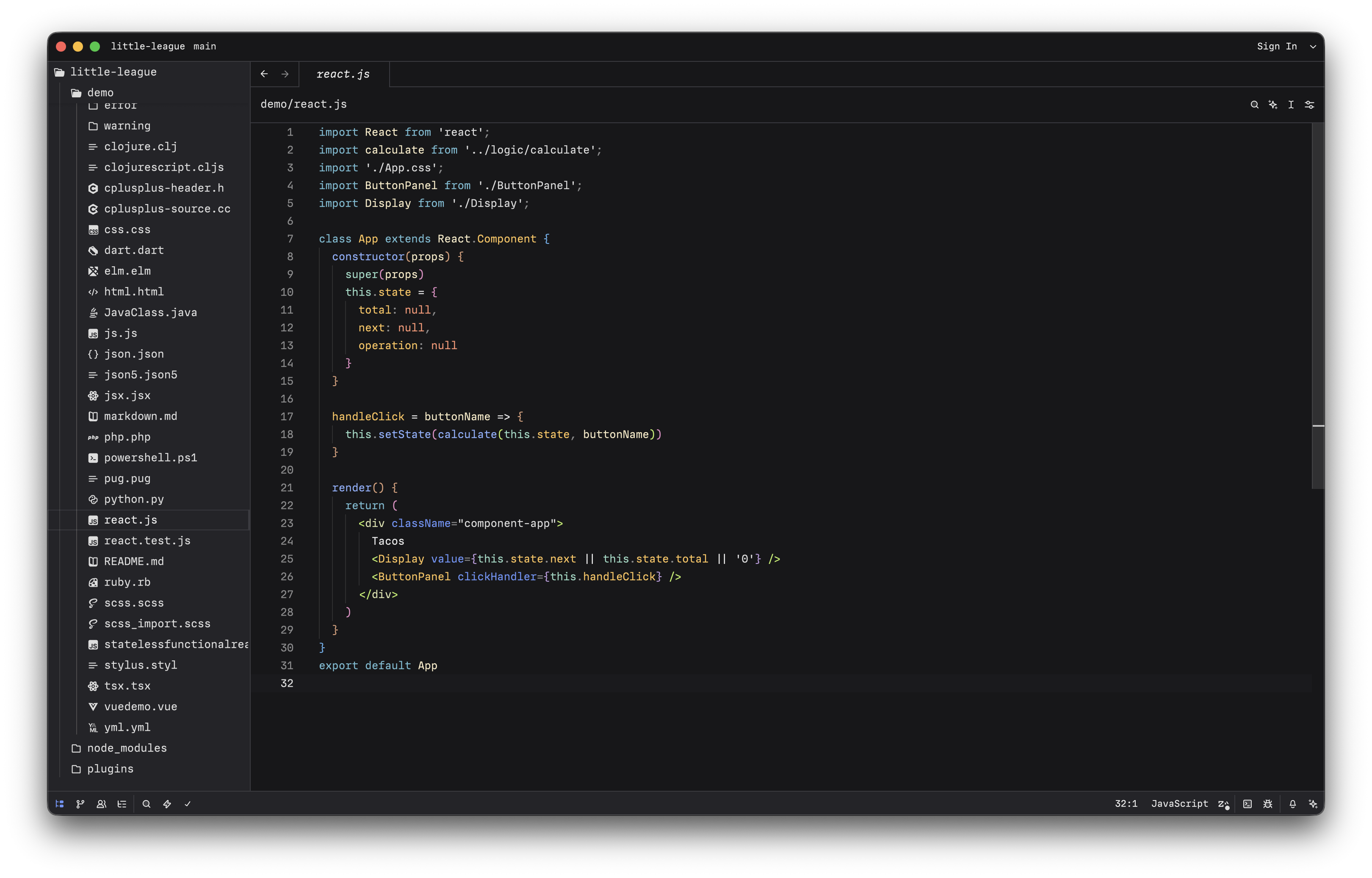Screen dimensions: 1372x878
Task: Open vuedemo.vue in the file tree
Action: [x=149, y=707]
